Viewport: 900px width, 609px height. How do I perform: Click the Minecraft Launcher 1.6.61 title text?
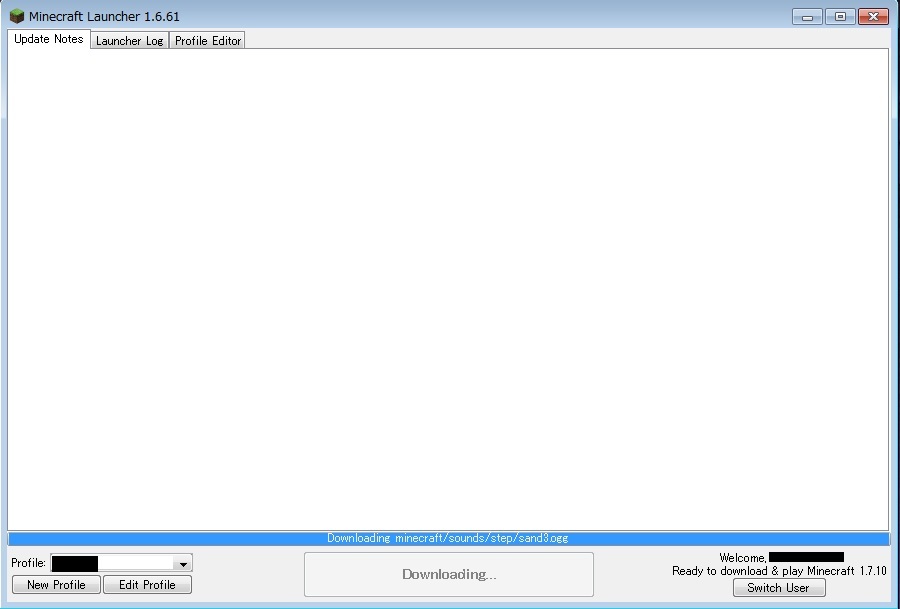(104, 17)
